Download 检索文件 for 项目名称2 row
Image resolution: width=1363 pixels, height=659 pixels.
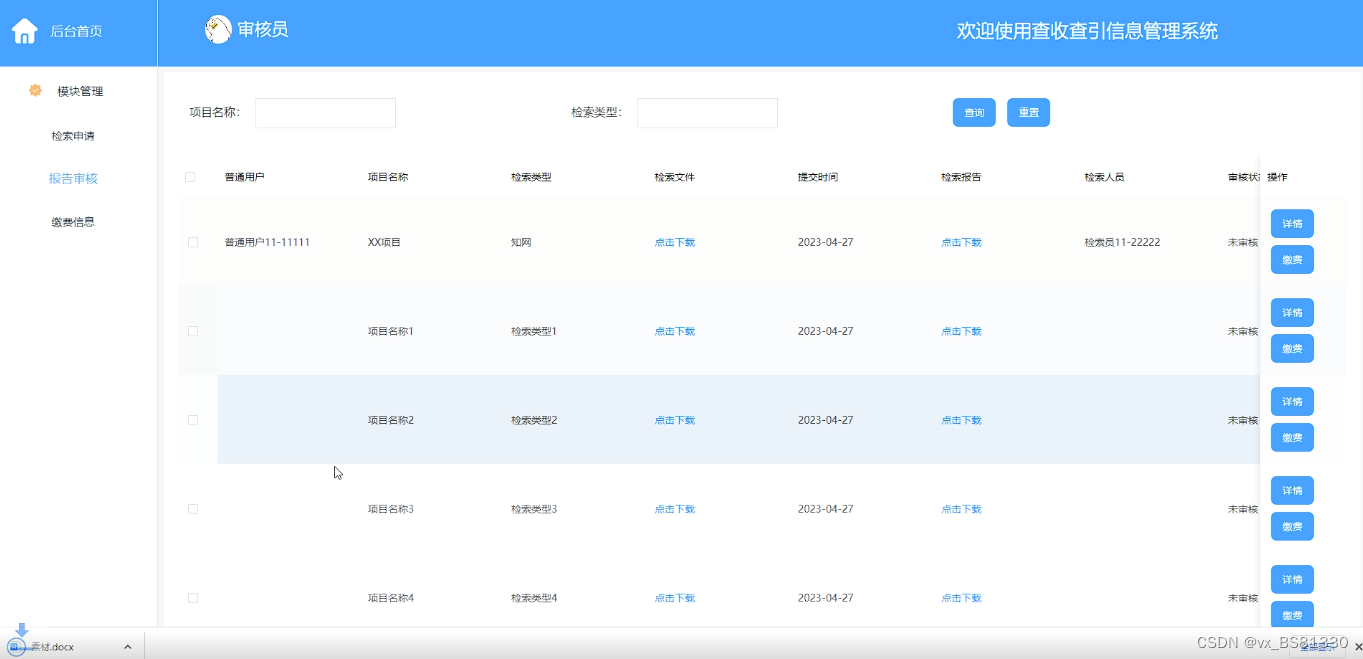[x=675, y=420]
